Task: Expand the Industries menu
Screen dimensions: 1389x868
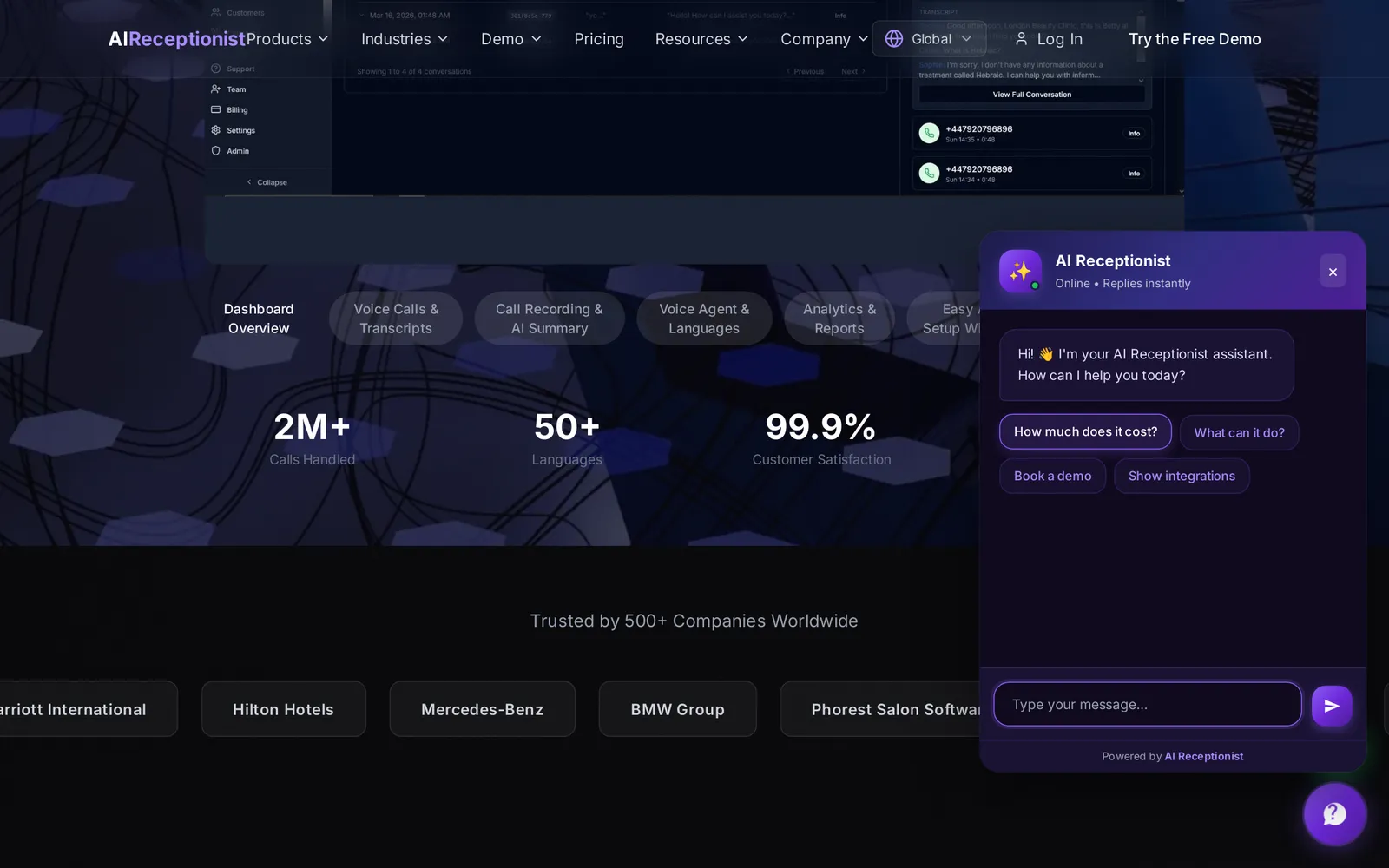Action: pyautogui.click(x=405, y=39)
